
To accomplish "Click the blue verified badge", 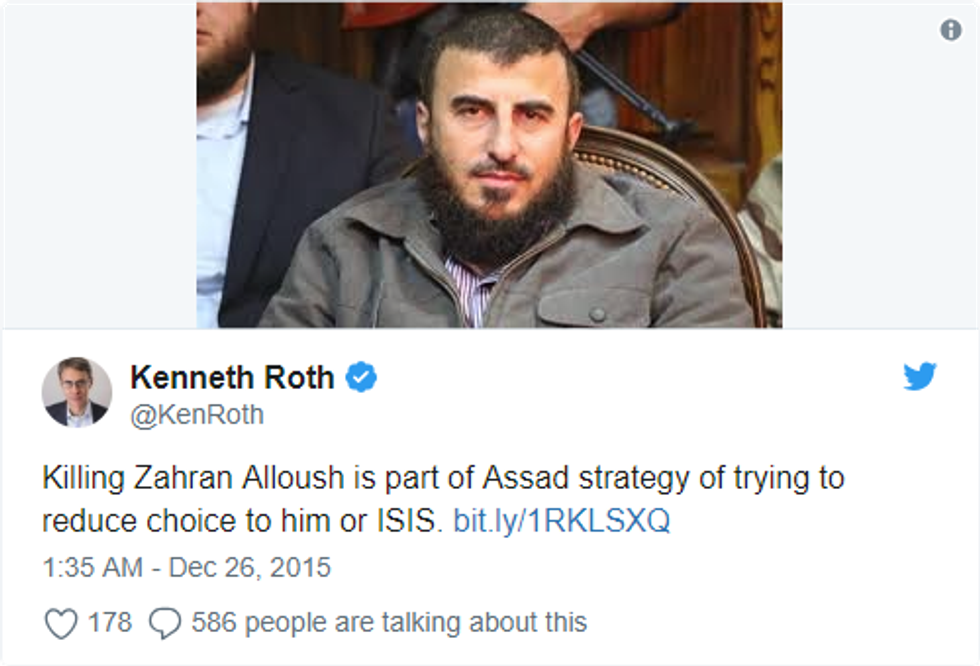I will 361,378.
